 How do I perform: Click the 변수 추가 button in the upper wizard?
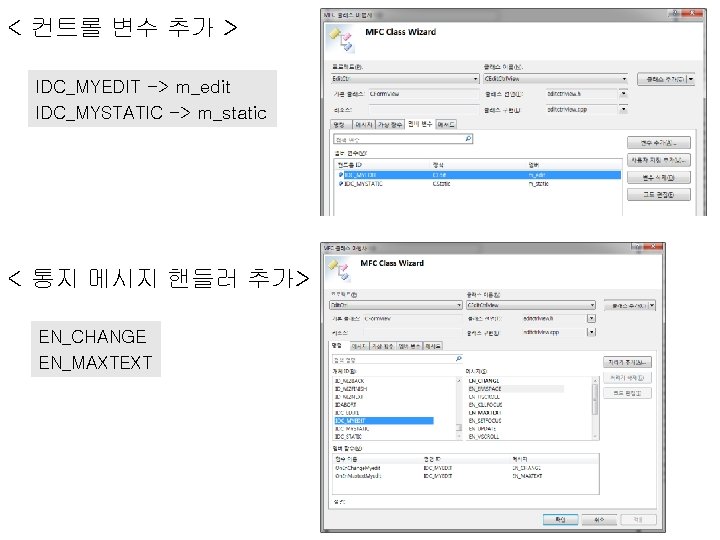pos(659,143)
